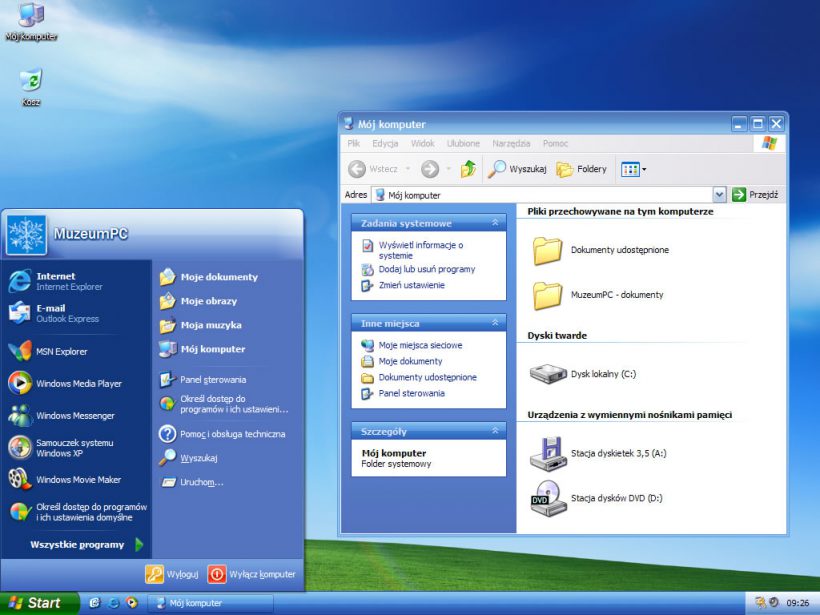This screenshot has height=615, width=820.
Task: Open the Wyszukaj search toolbar button
Action: tap(516, 169)
